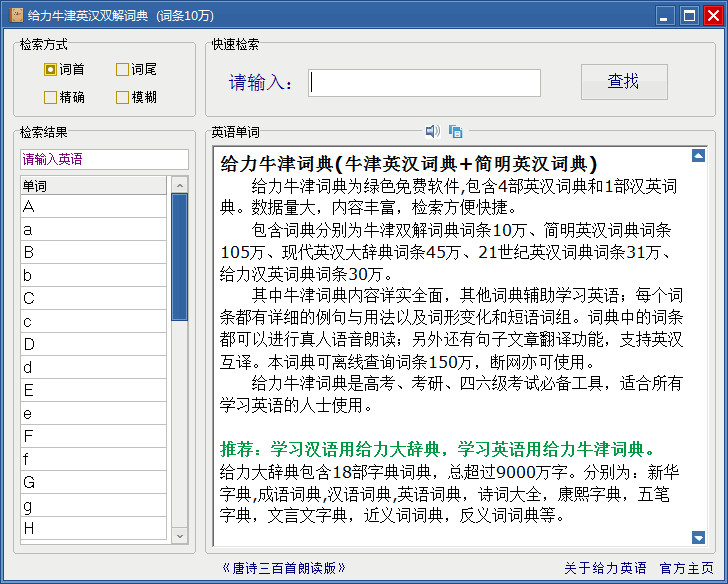728x584 pixels.
Task: Select uppercase 'B' in the word list
Action: pyautogui.click(x=93, y=252)
